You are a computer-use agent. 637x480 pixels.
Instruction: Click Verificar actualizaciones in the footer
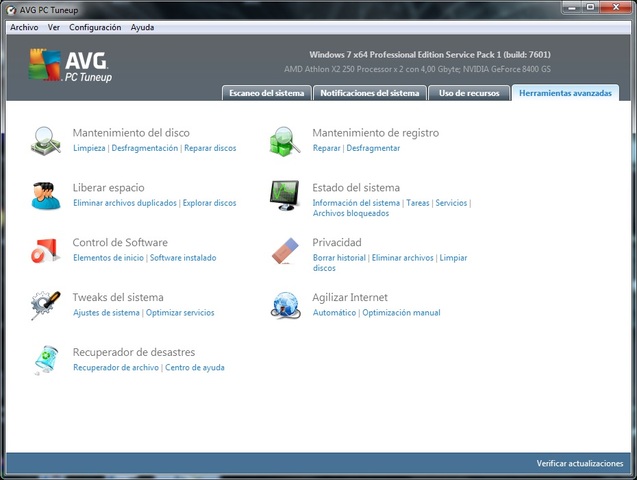(580, 463)
